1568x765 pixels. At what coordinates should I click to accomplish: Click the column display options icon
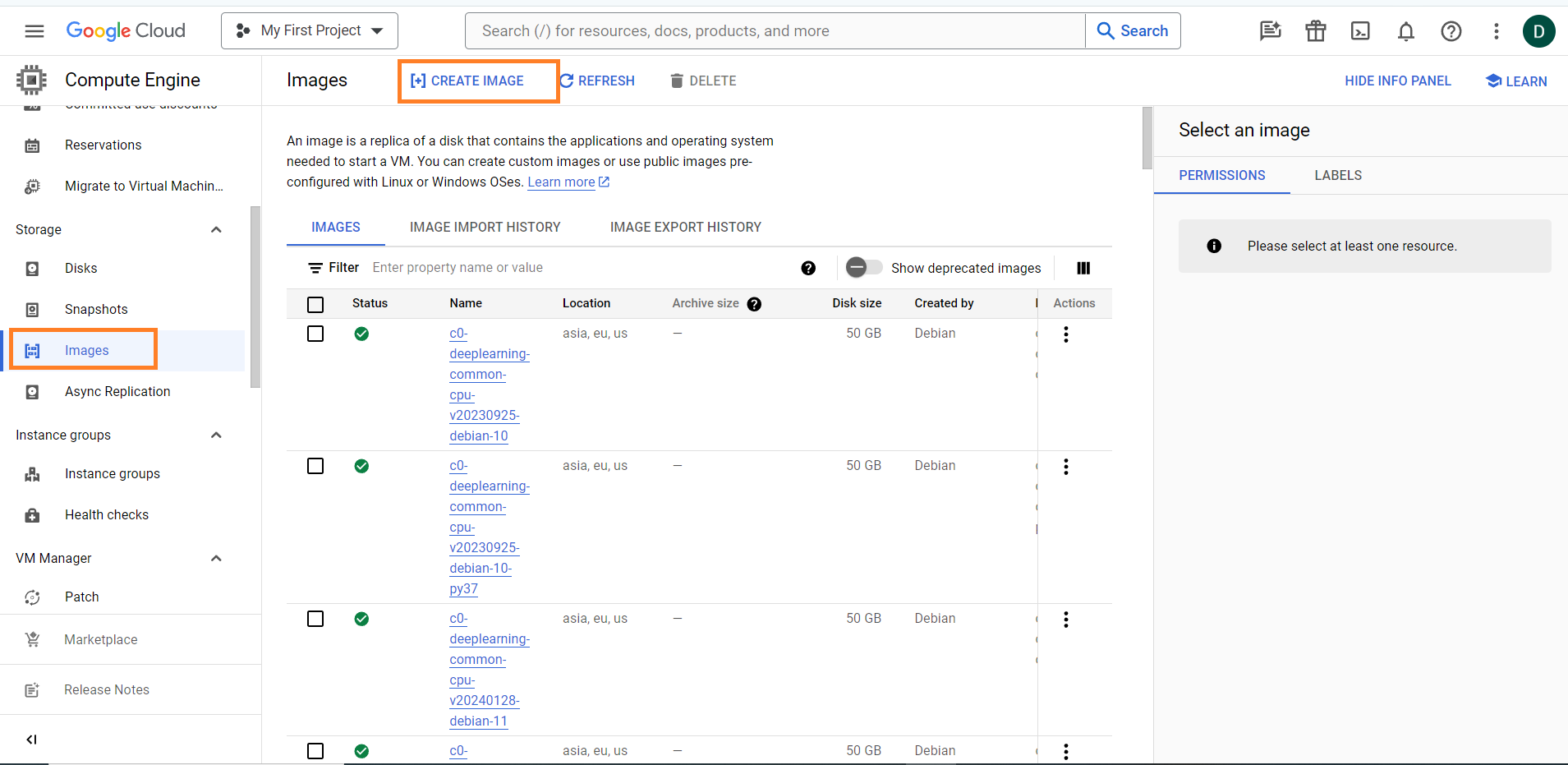tap(1083, 268)
